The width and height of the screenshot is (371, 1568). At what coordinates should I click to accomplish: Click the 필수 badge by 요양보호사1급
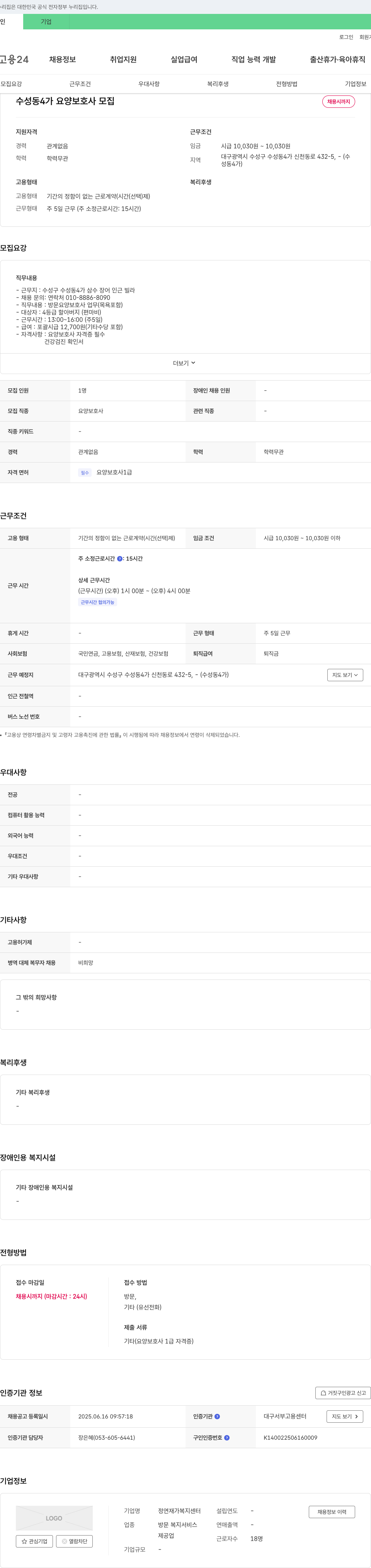pyautogui.click(x=85, y=472)
